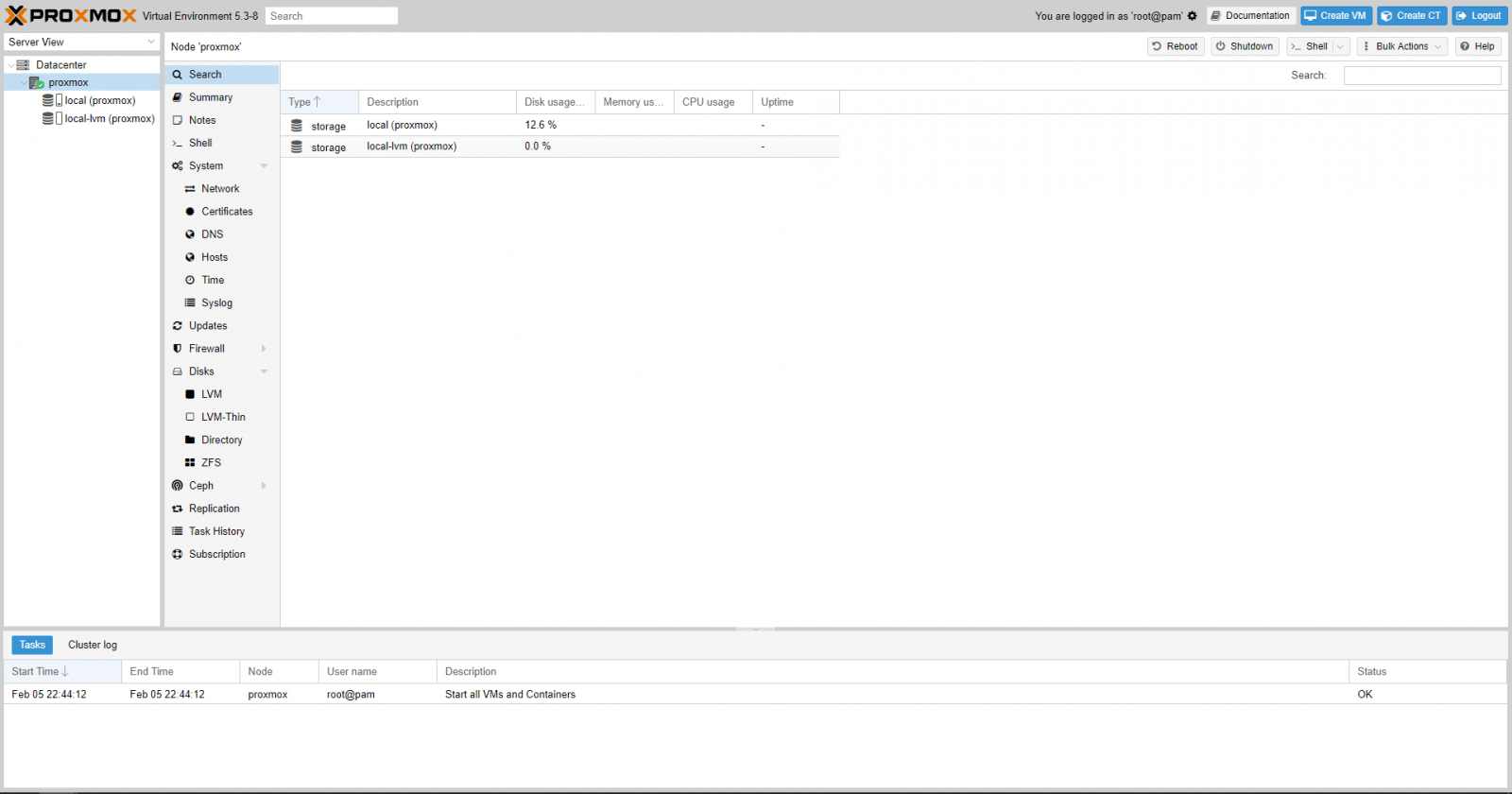The image size is (1512, 794).
Task: Expand the Ceph submenu arrow
Action: (264, 486)
